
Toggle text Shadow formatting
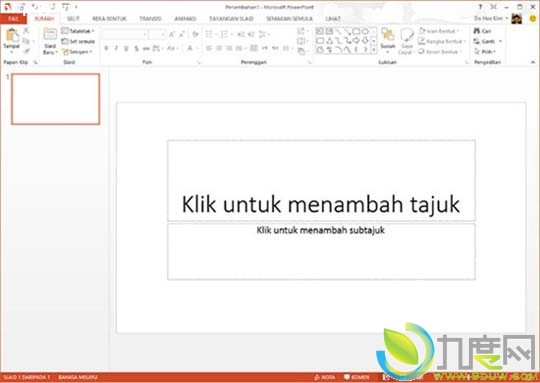click(136, 49)
